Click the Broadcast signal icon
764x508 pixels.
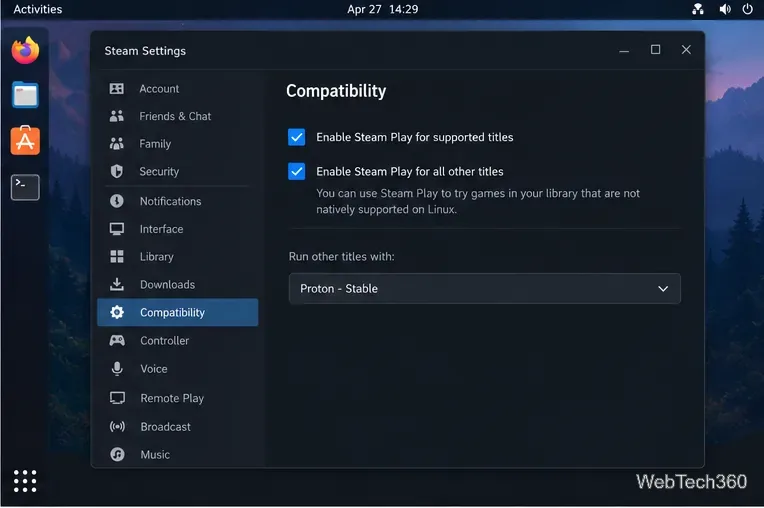click(x=117, y=427)
